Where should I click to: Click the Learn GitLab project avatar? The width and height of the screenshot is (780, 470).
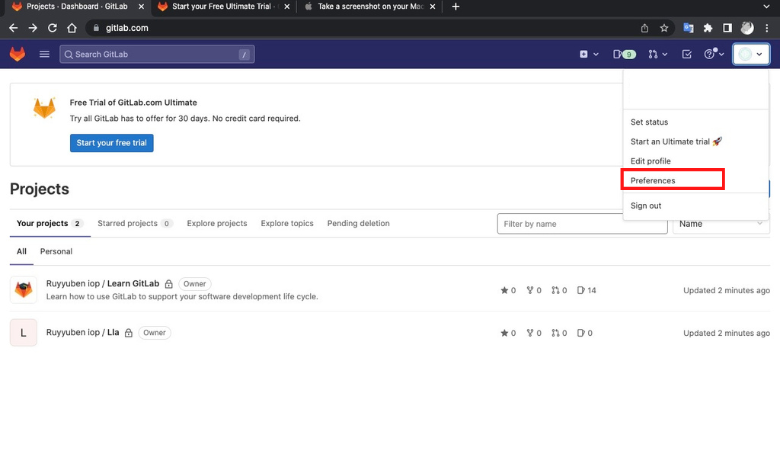[23, 289]
